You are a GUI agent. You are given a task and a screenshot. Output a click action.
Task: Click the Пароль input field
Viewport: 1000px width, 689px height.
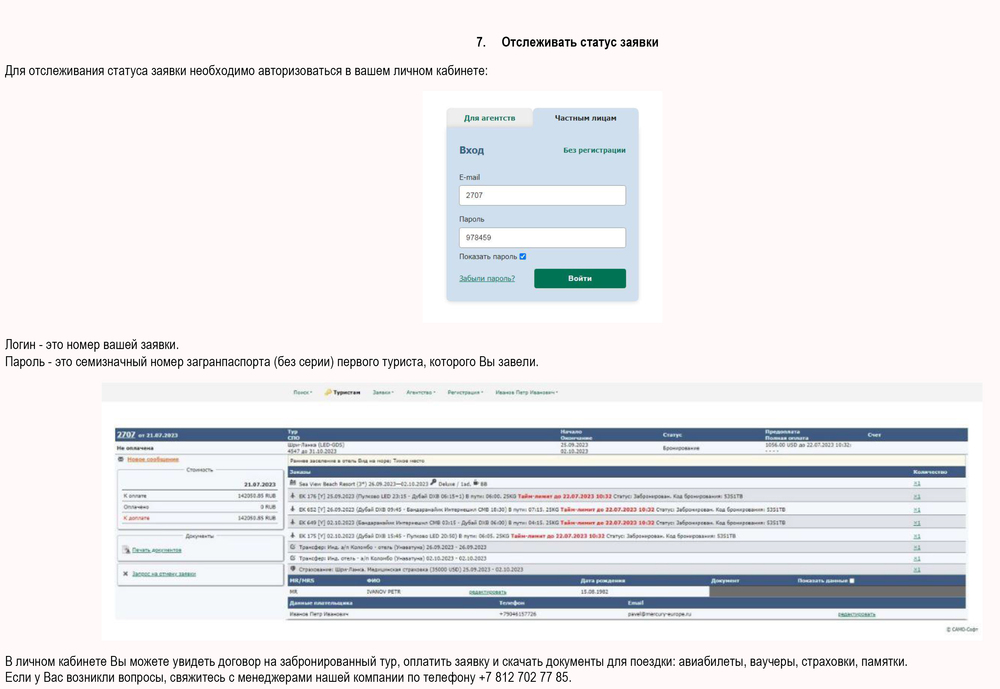(x=542, y=237)
